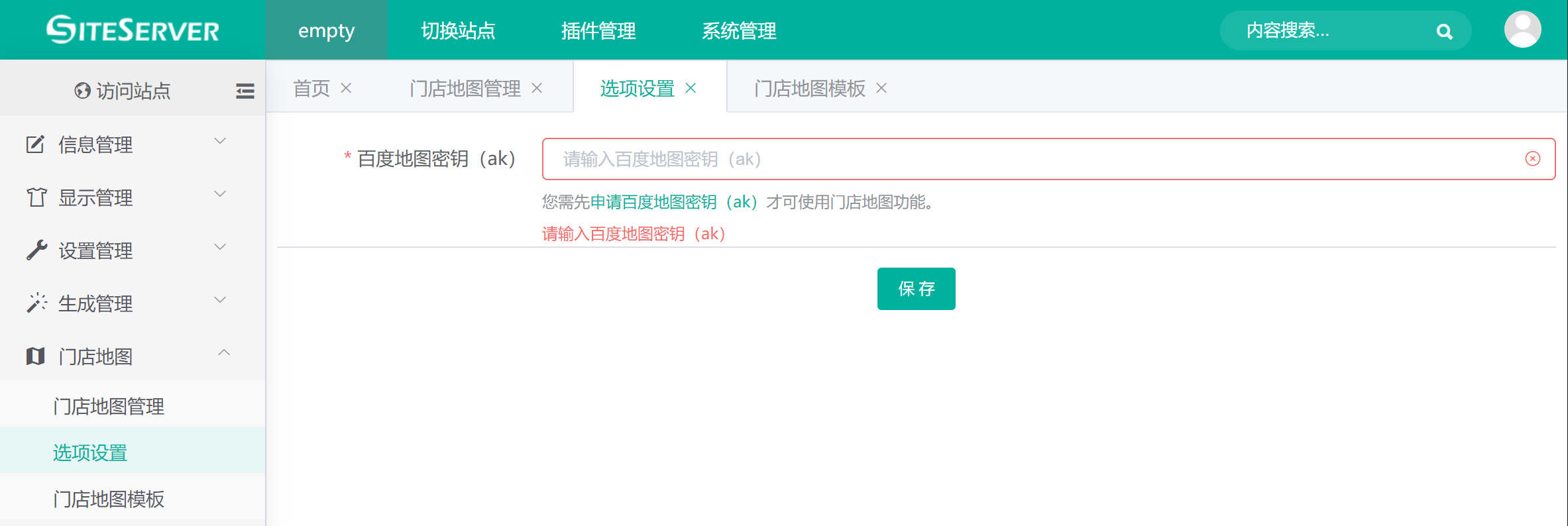This screenshot has width=1568, height=526.
Task: Close the 门店地图模板 tab
Action: coord(881,88)
